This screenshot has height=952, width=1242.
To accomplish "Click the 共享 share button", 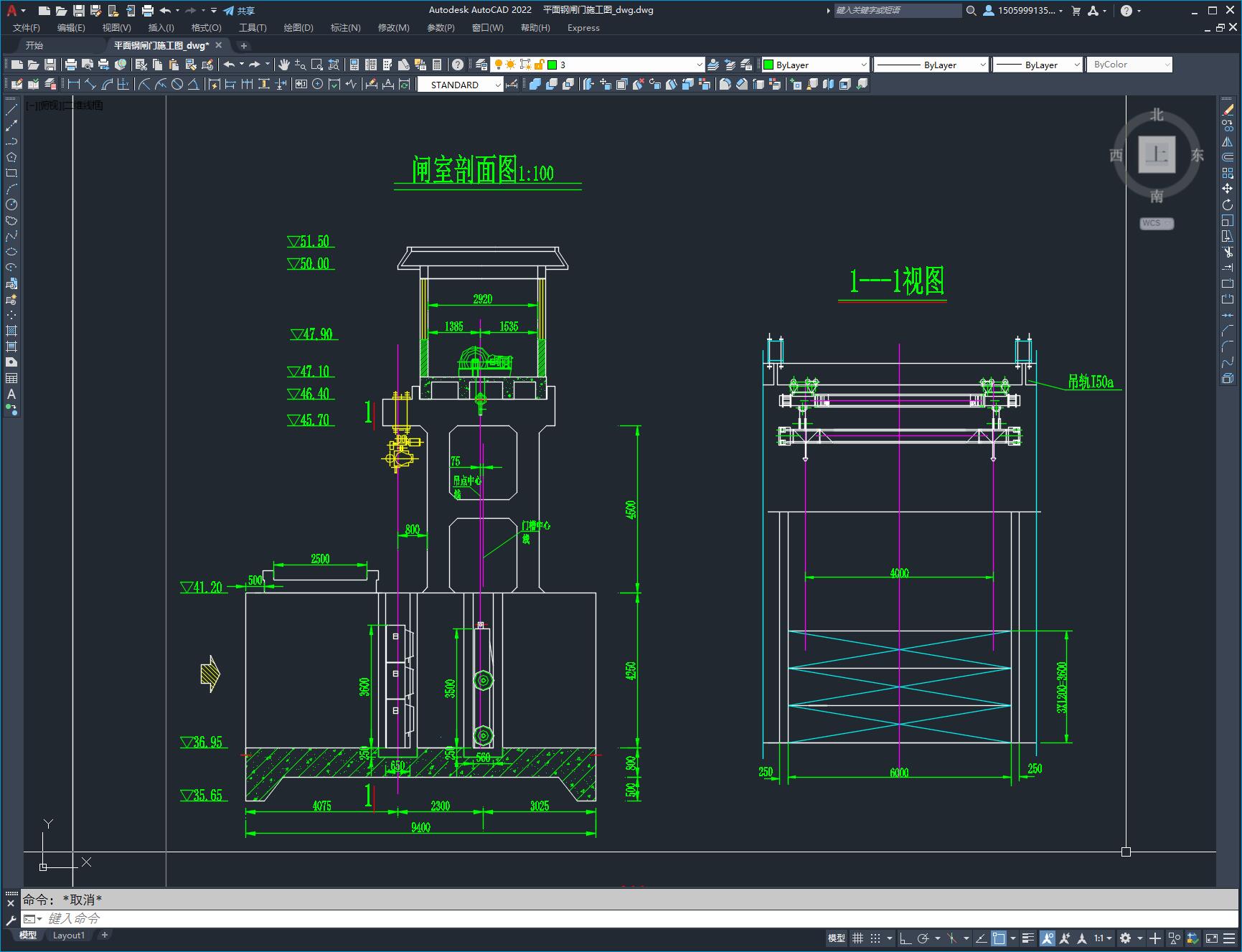I will (x=240, y=11).
